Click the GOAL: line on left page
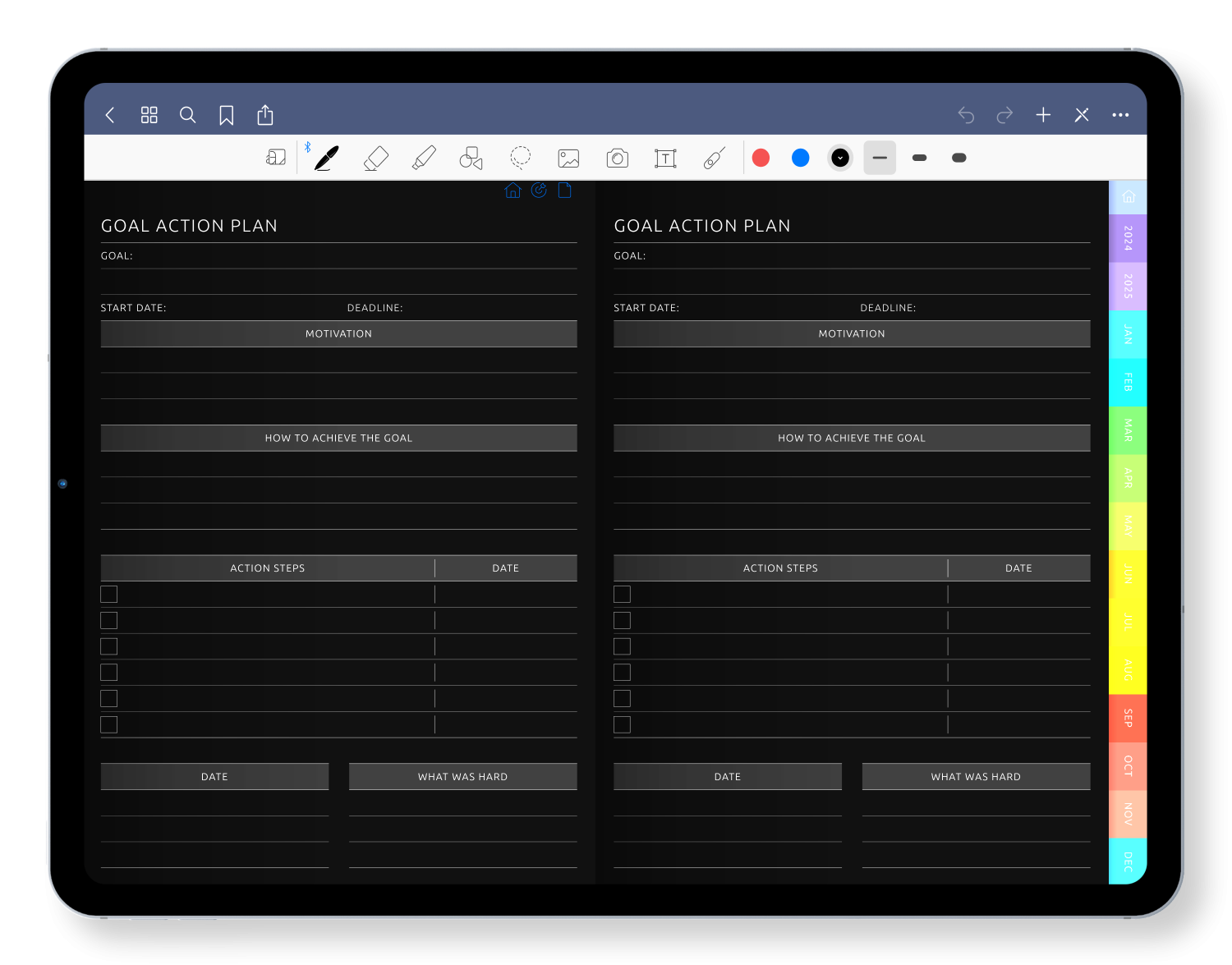Viewport: 1232px width, 965px height. 338,256
